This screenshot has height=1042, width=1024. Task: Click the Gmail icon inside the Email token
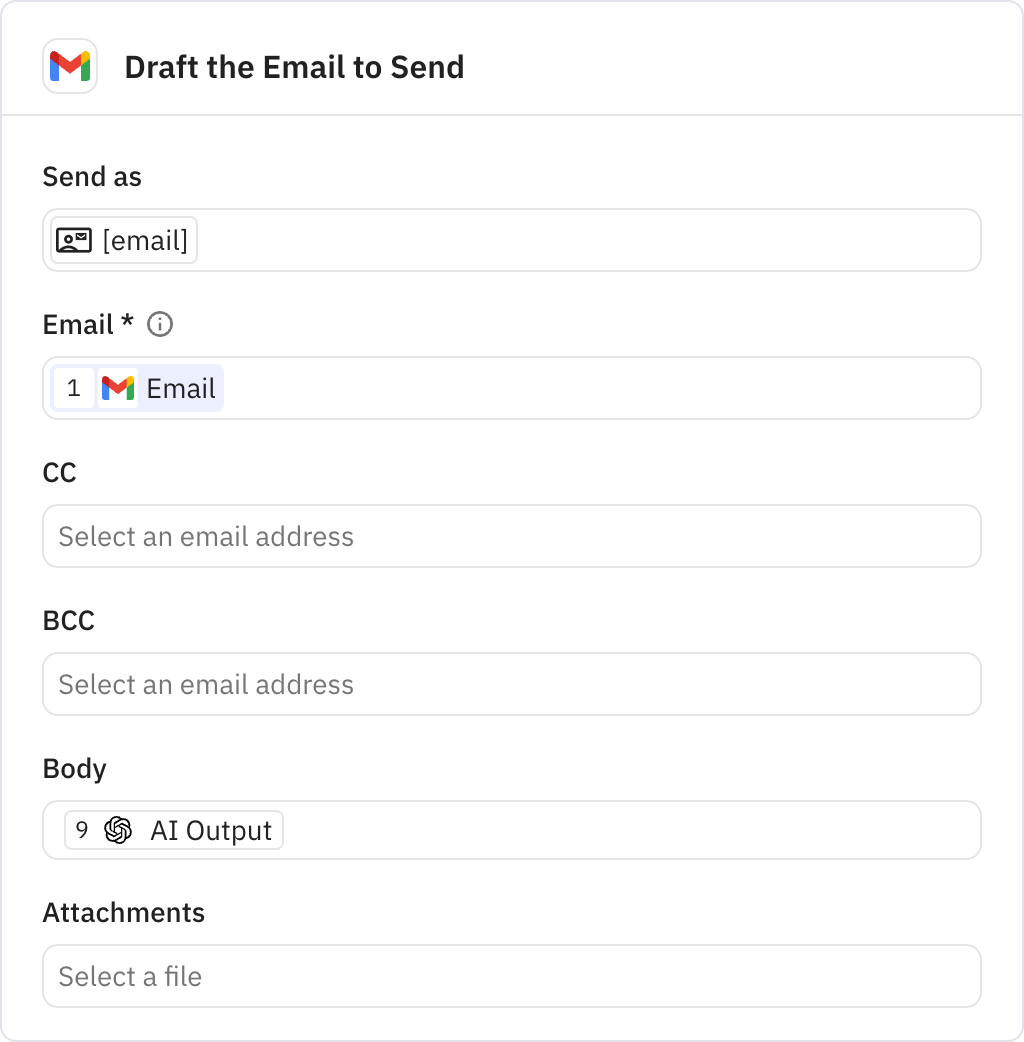[119, 388]
